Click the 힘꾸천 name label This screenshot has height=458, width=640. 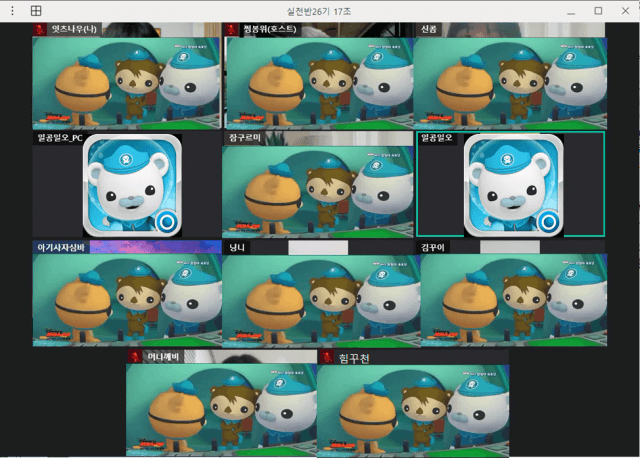(x=353, y=358)
